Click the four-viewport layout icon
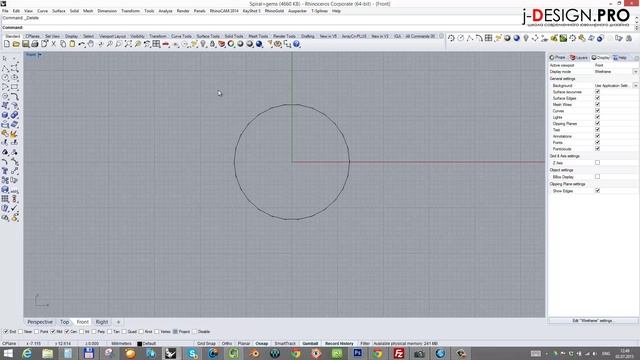 tap(156, 44)
